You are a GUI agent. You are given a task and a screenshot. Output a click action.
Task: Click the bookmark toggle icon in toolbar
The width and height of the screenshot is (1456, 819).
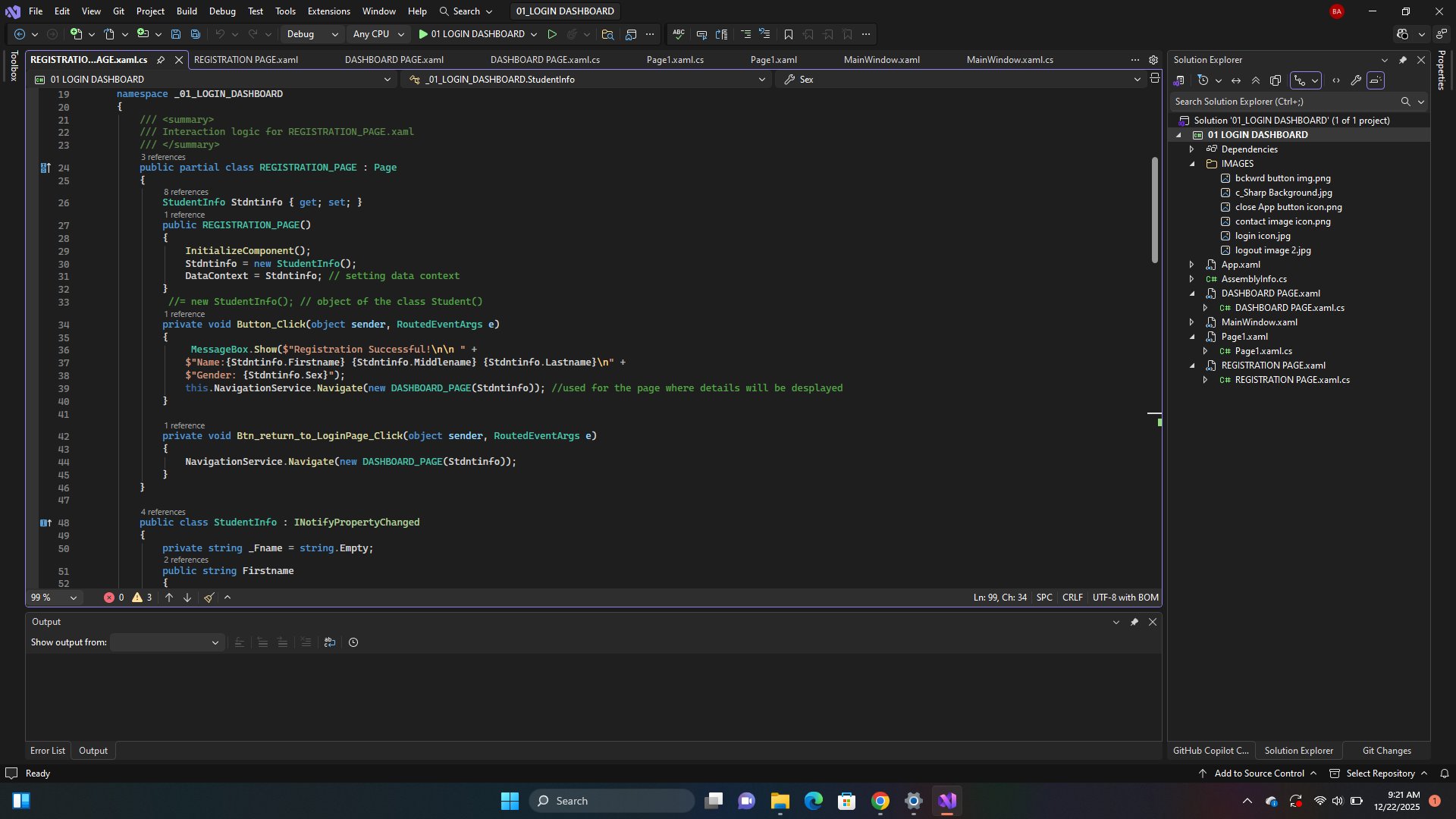tap(789, 34)
